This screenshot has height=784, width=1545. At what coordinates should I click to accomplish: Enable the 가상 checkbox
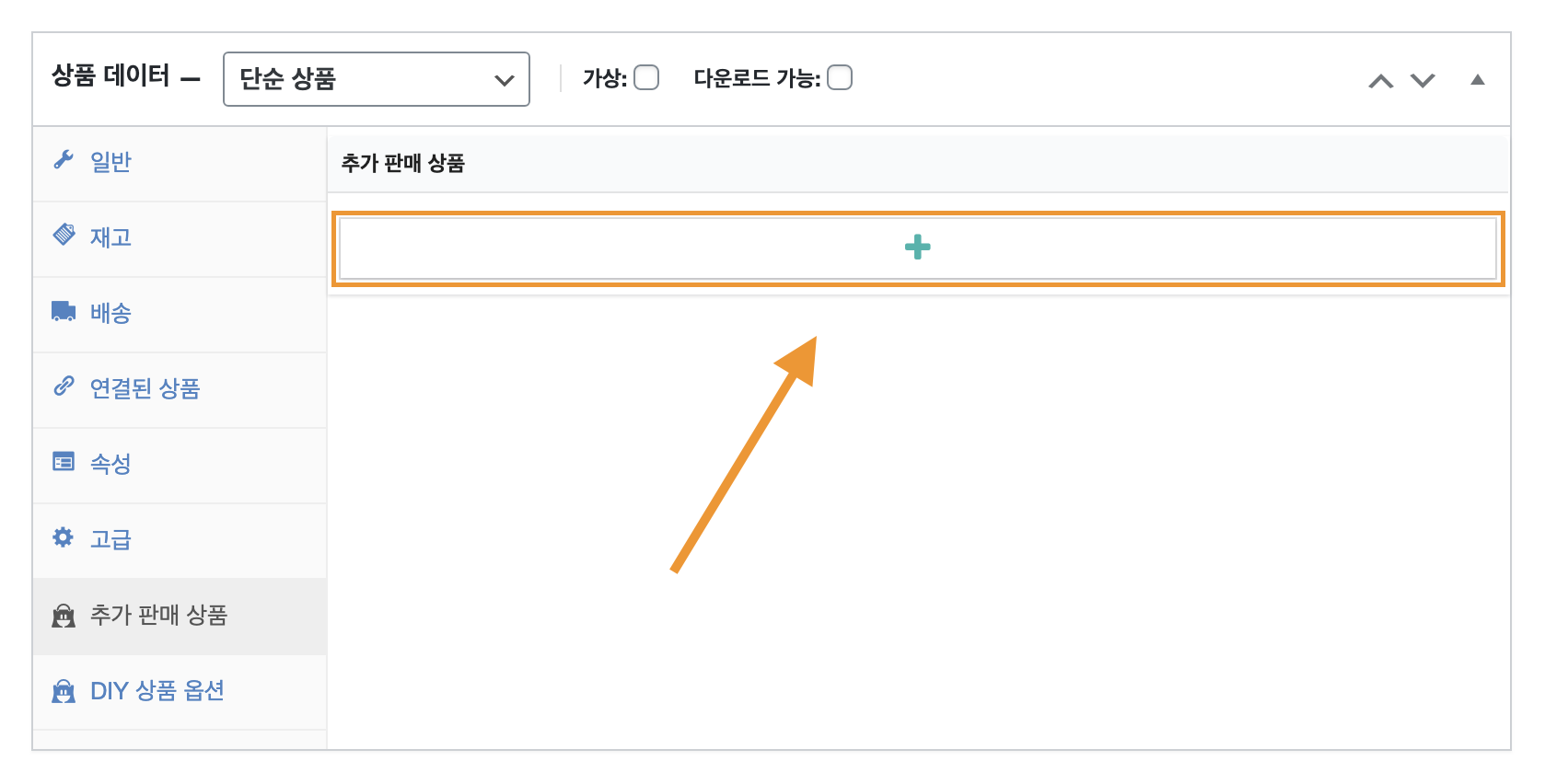click(x=646, y=78)
